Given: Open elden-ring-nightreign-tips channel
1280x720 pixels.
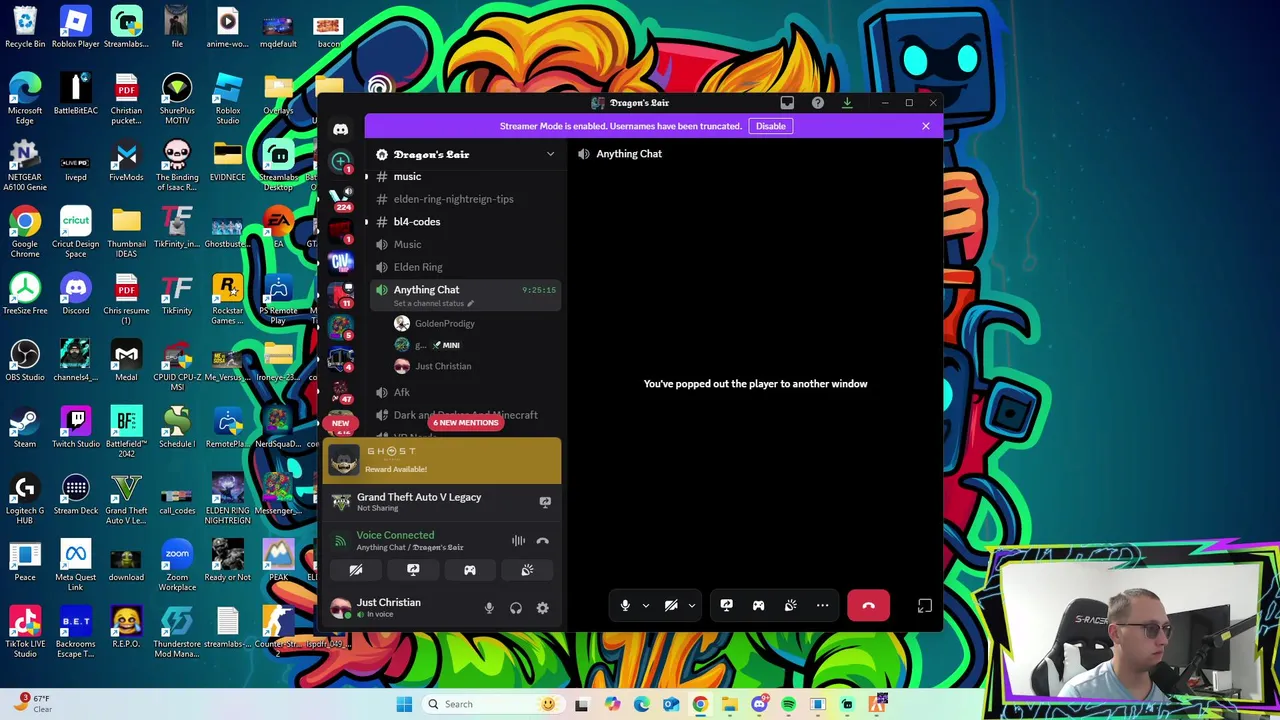Looking at the screenshot, I should point(453,199).
